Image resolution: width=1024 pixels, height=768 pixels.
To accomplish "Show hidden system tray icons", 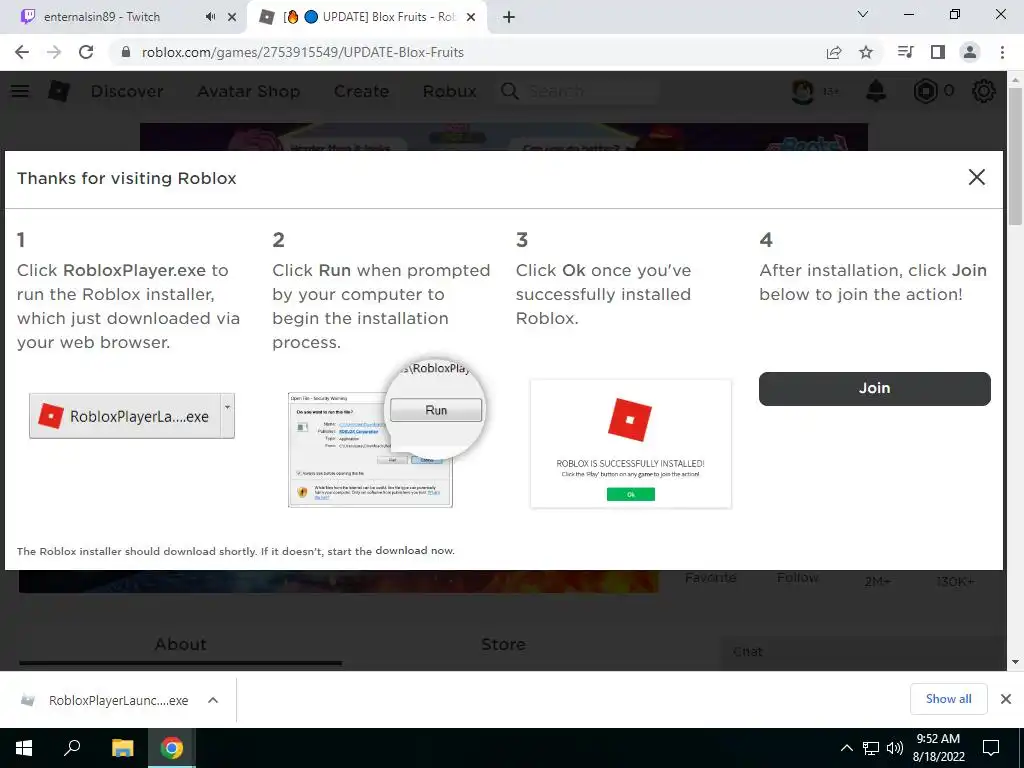I will pos(846,748).
